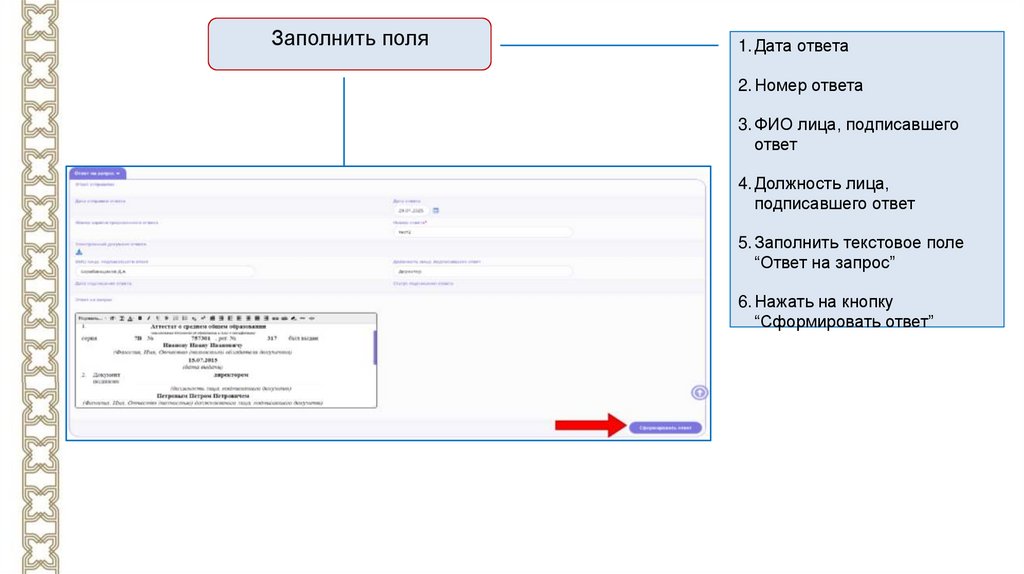The image size is (1024, 574).
Task: Click list item «Должность лица, подписавшего ответ»
Action: 835,193
